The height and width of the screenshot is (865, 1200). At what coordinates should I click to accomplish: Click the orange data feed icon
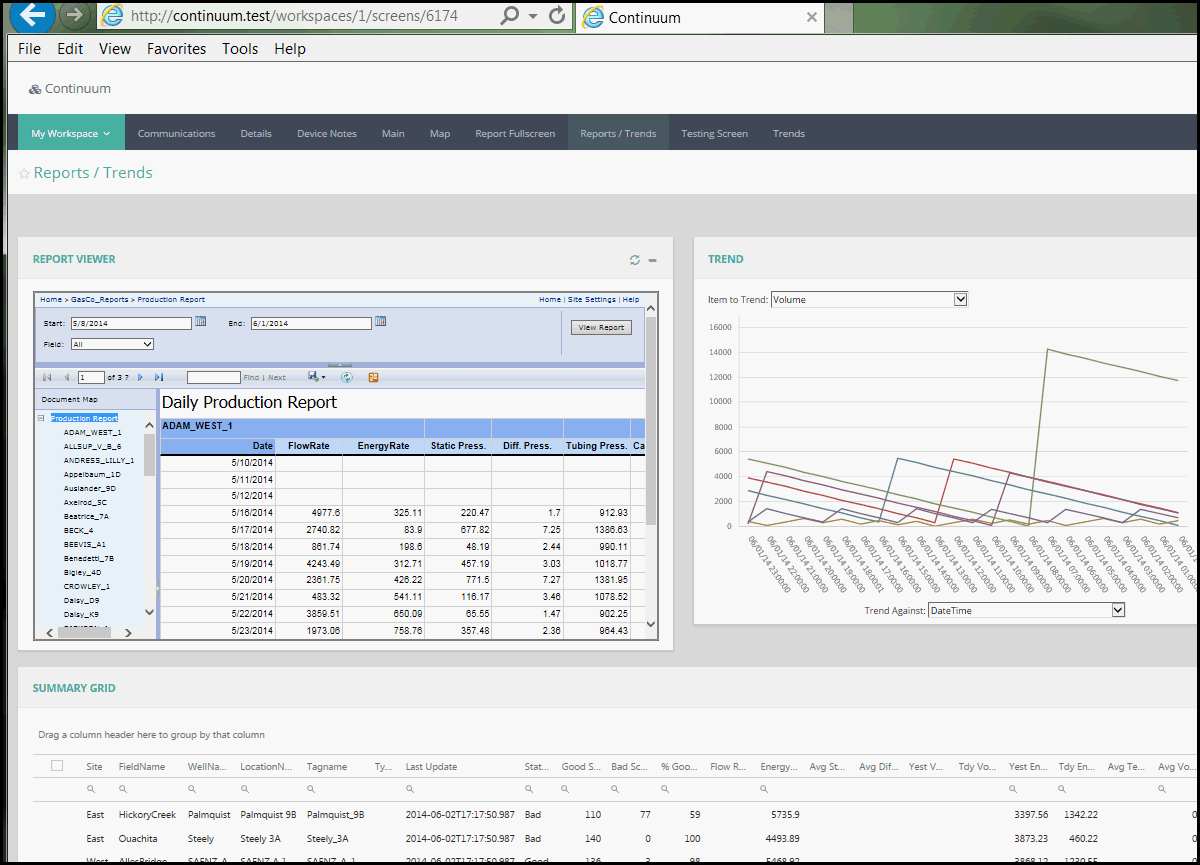pyautogui.click(x=373, y=377)
